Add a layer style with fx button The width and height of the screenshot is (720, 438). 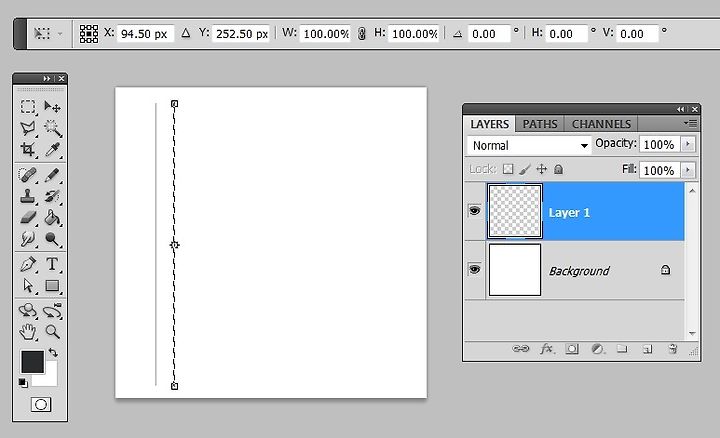pos(546,349)
